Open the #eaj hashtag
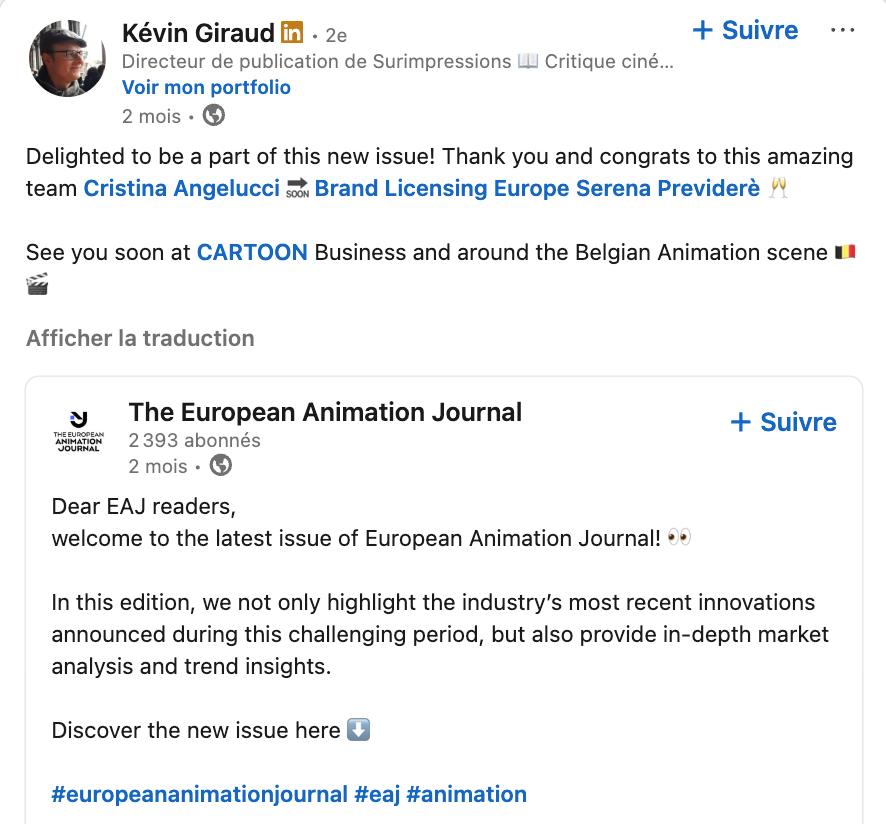Image resolution: width=886 pixels, height=824 pixels. click(377, 794)
